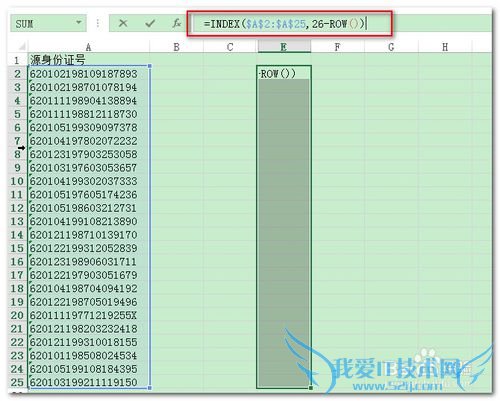Viewport: 500px width, 401px height.
Task: Click cell with 620123197903253058
Action: (89, 154)
